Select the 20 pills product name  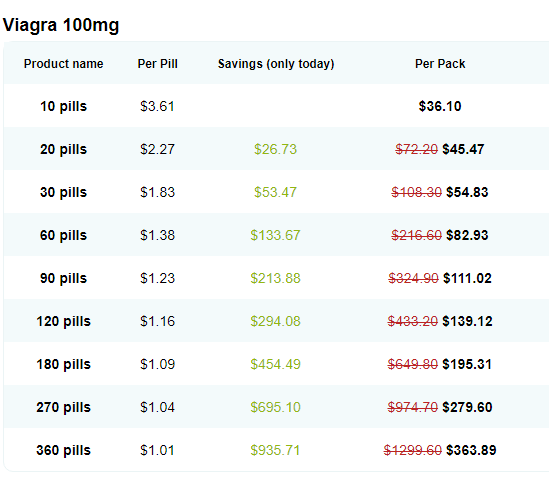point(63,149)
